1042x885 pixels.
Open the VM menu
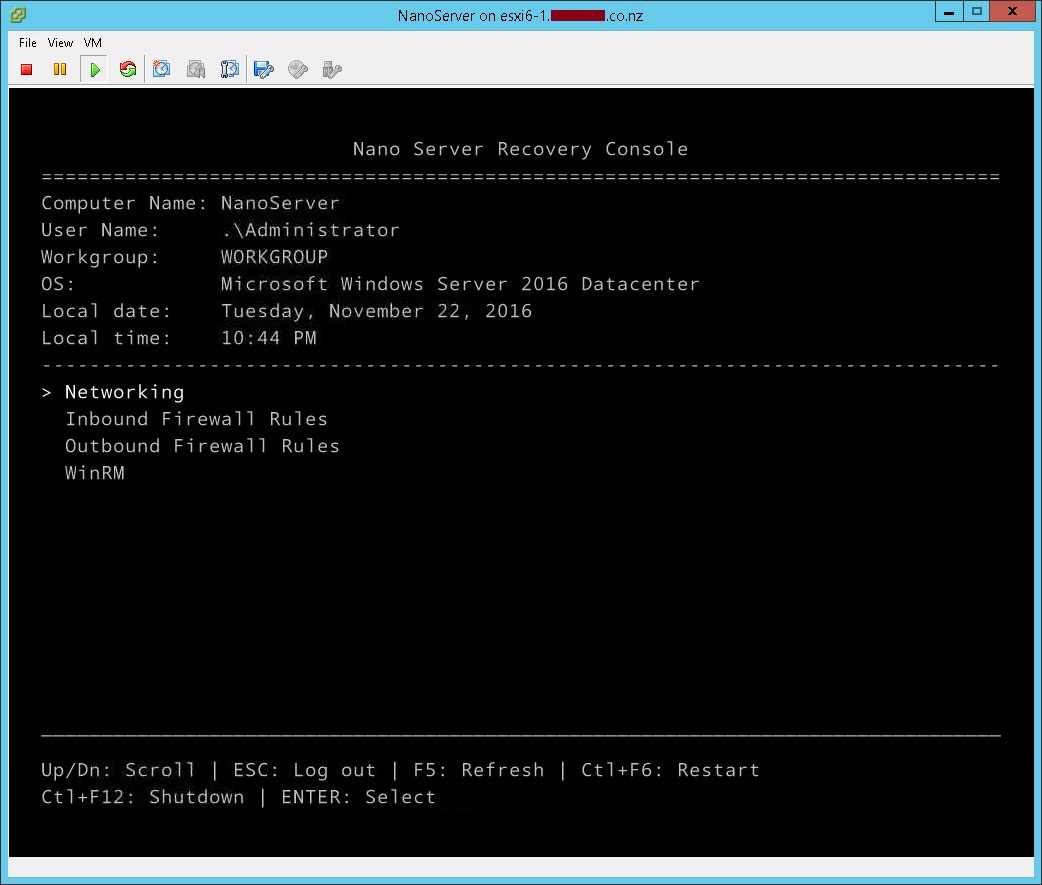tap(92, 43)
